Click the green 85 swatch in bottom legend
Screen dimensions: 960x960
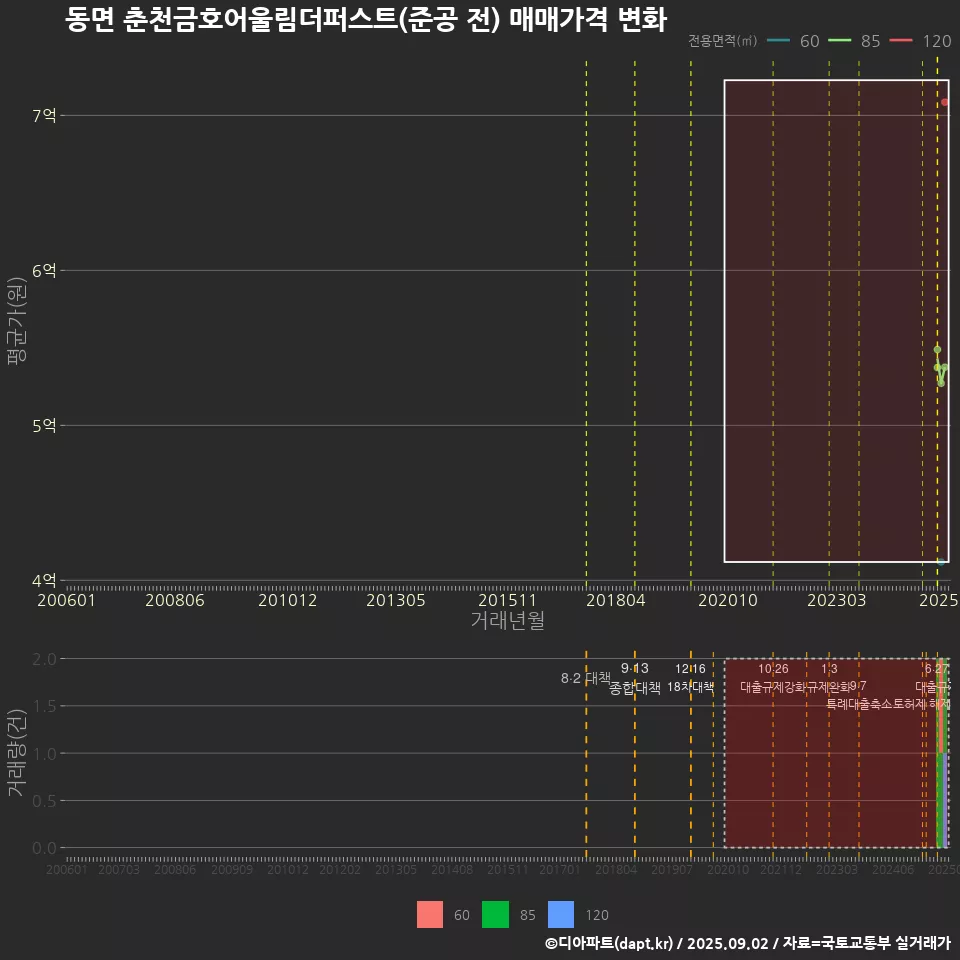tap(495, 915)
